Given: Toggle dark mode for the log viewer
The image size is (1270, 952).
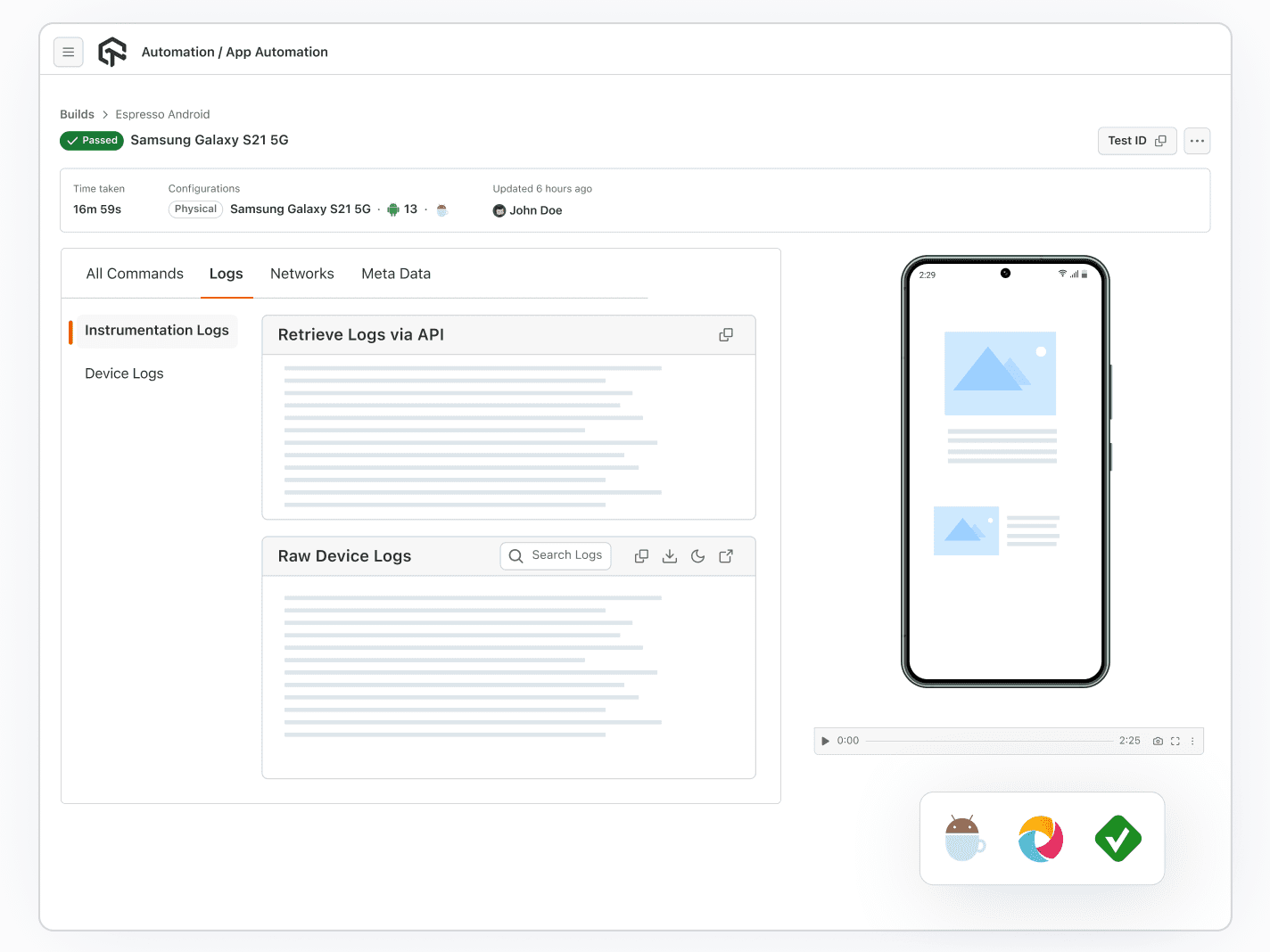Looking at the screenshot, I should (x=697, y=555).
